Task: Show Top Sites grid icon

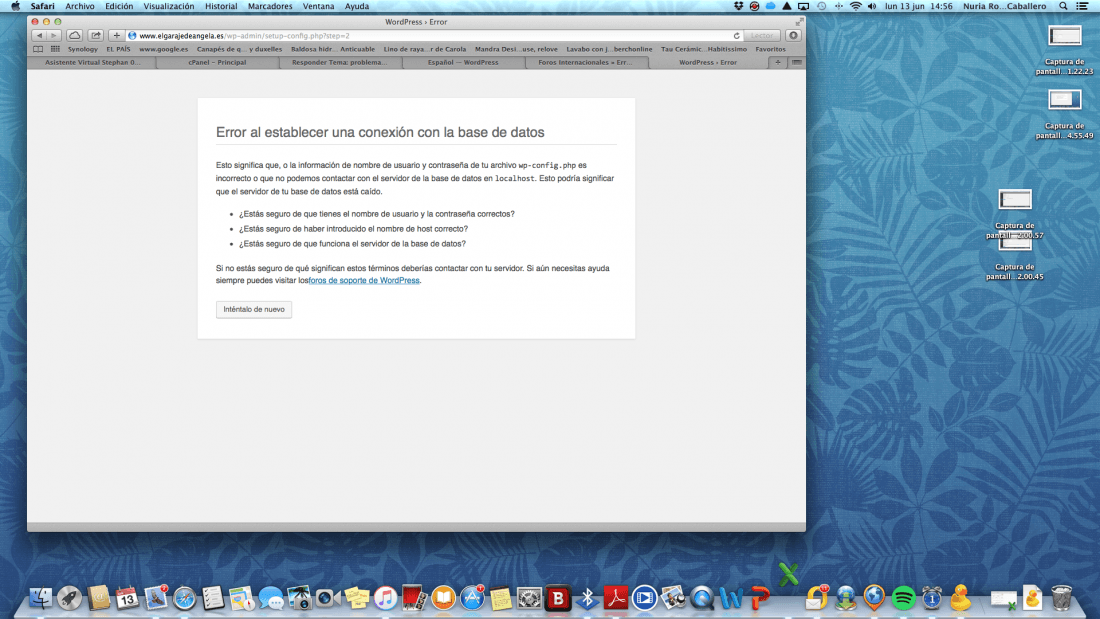Action: (55, 49)
